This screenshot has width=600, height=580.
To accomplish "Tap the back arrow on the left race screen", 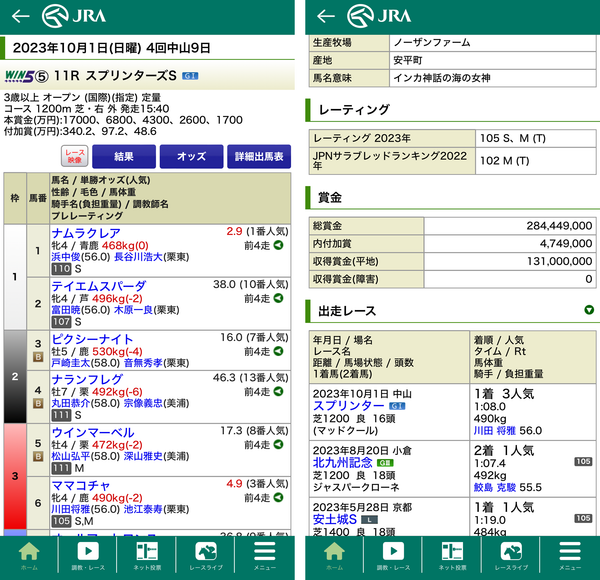I will [21, 16].
